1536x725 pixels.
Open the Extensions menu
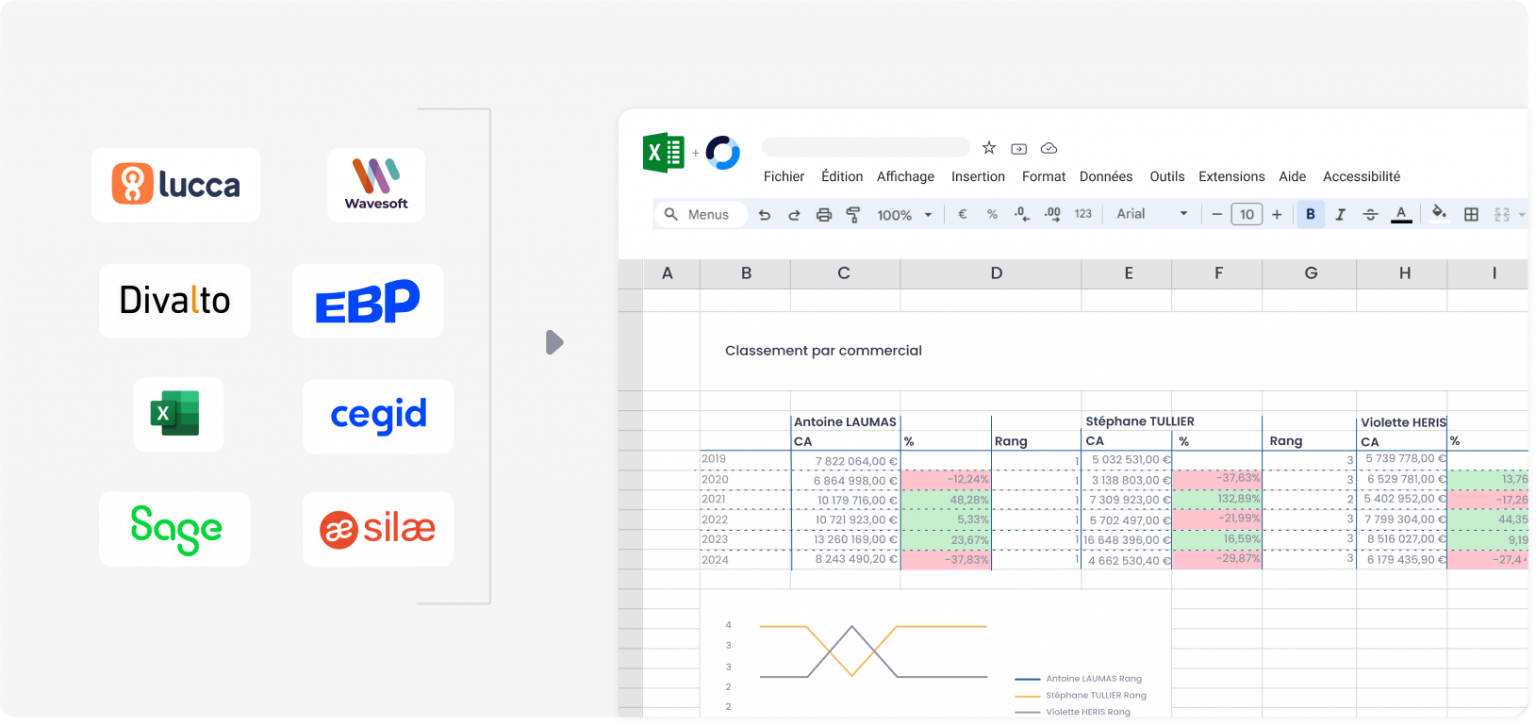click(x=1232, y=176)
